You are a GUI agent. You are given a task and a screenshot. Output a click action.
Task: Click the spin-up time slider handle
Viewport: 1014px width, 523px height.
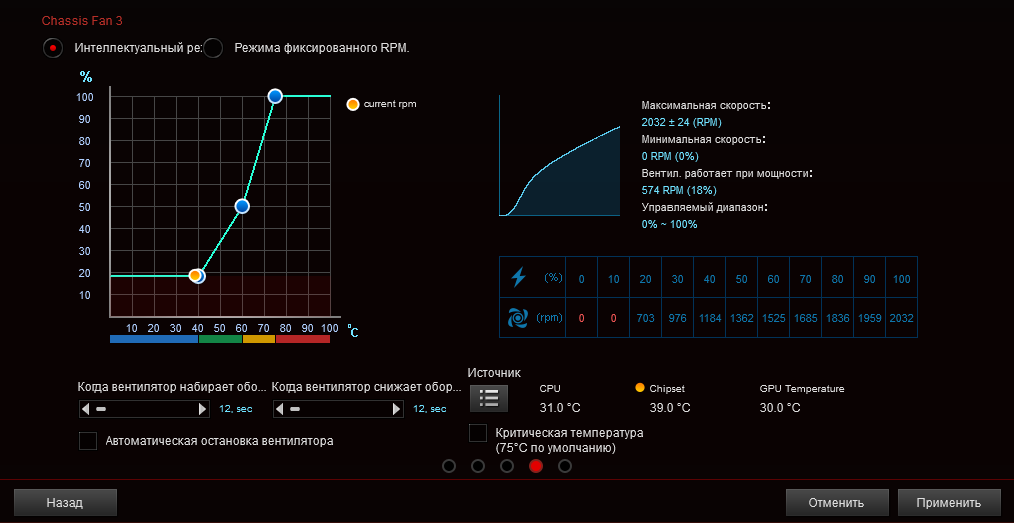click(x=100, y=409)
